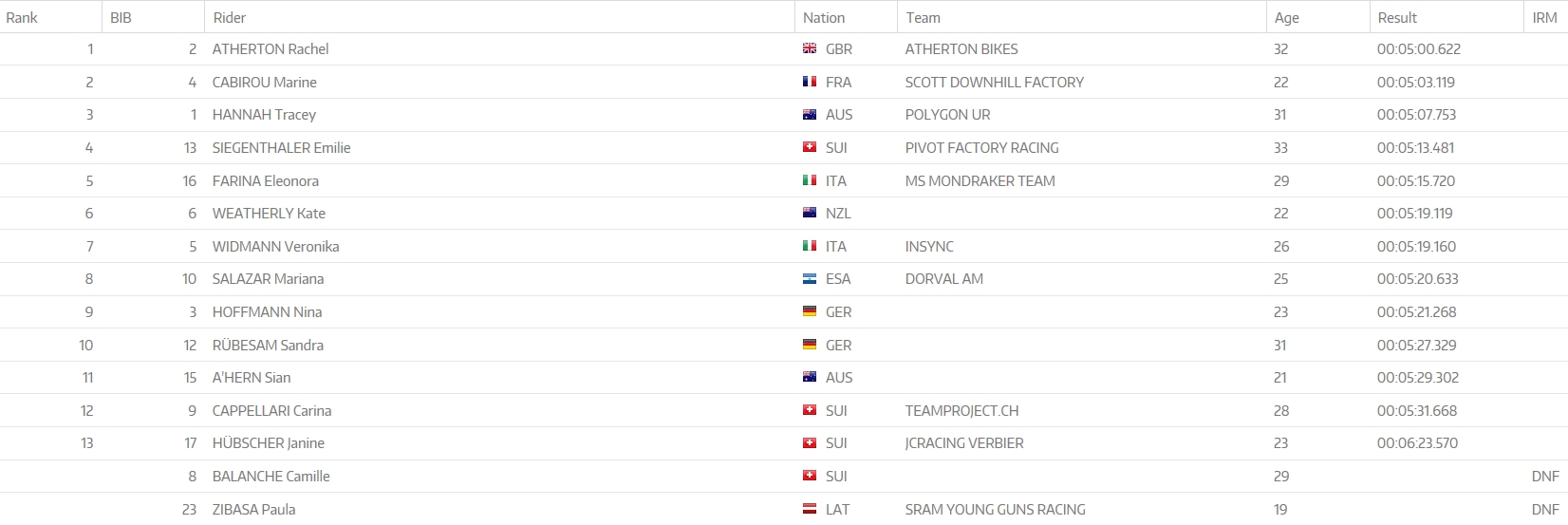Click the British flag next to GBR
The width and height of the screenshot is (1568, 525).
[x=810, y=49]
